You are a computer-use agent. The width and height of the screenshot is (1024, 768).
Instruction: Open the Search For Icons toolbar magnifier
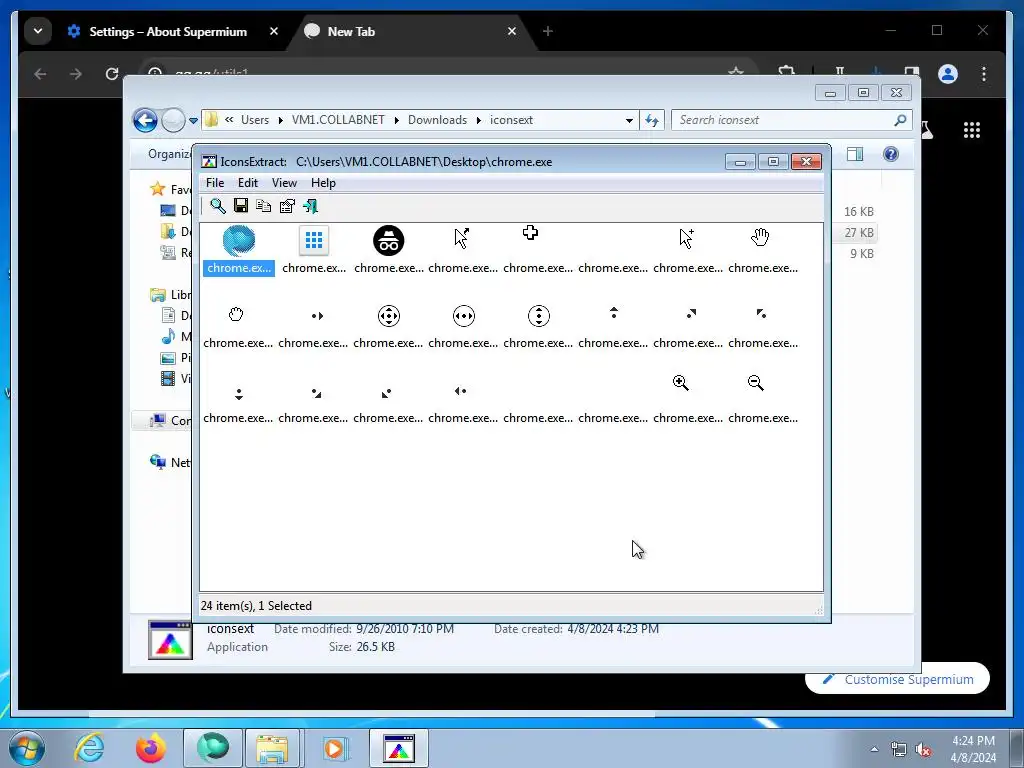(217, 206)
